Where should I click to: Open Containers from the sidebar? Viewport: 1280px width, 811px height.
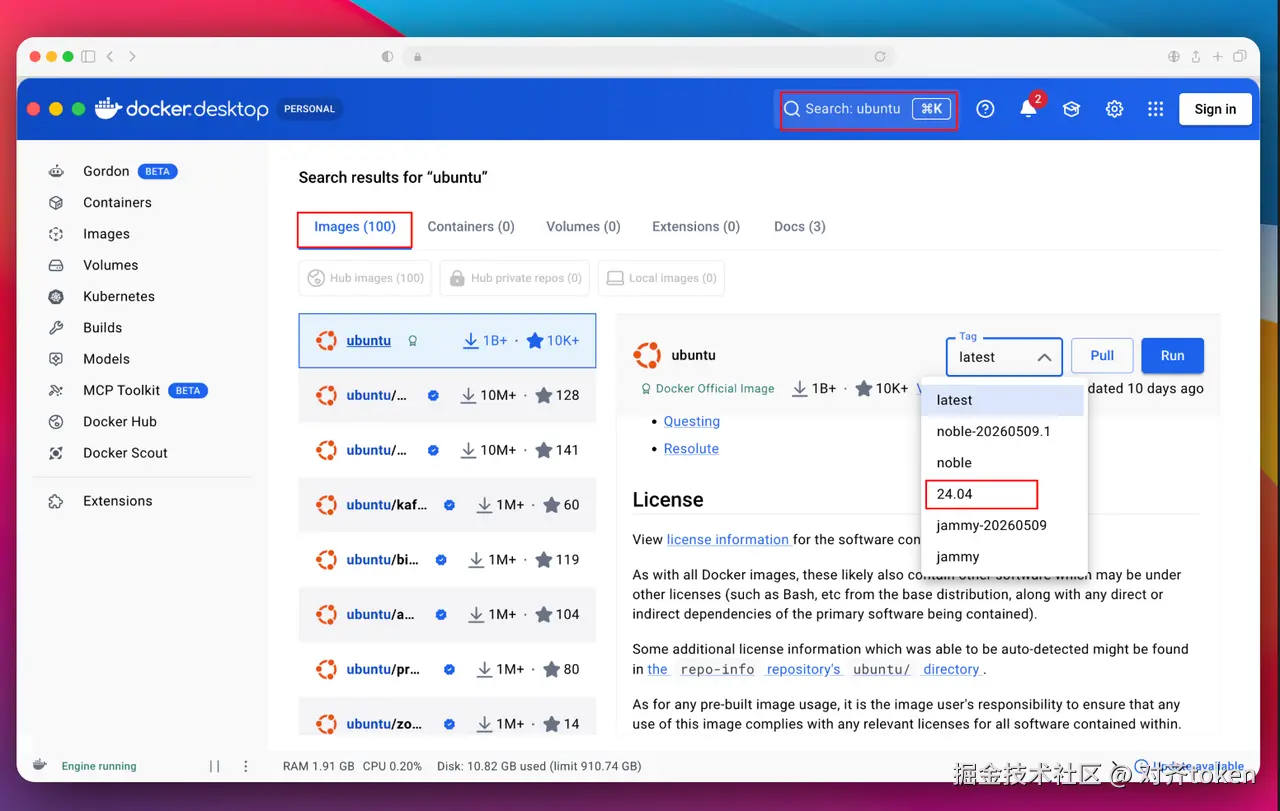coord(117,202)
